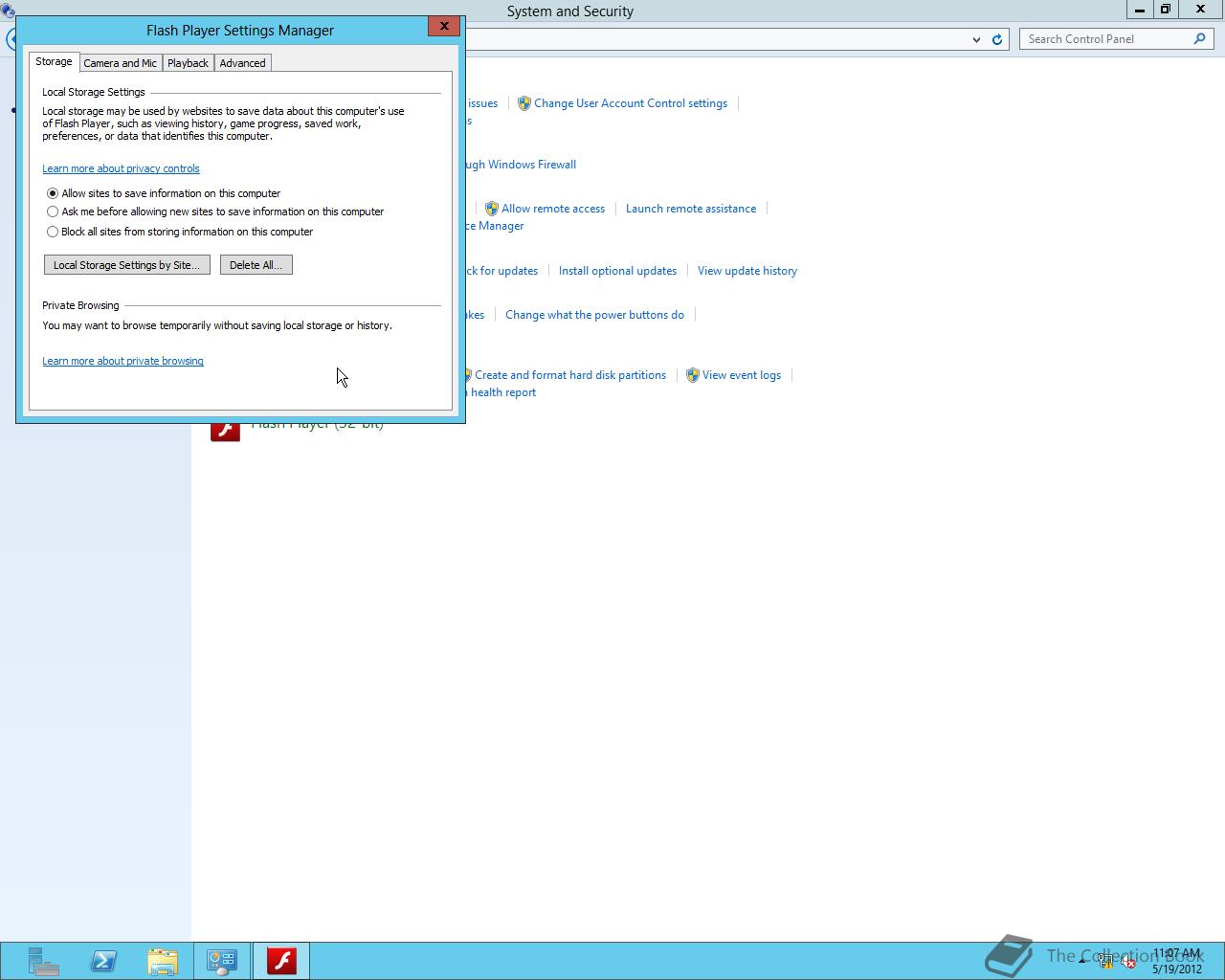Viewport: 1225px width, 980px height.
Task: Open Install optional updates link
Action: pyautogui.click(x=617, y=271)
